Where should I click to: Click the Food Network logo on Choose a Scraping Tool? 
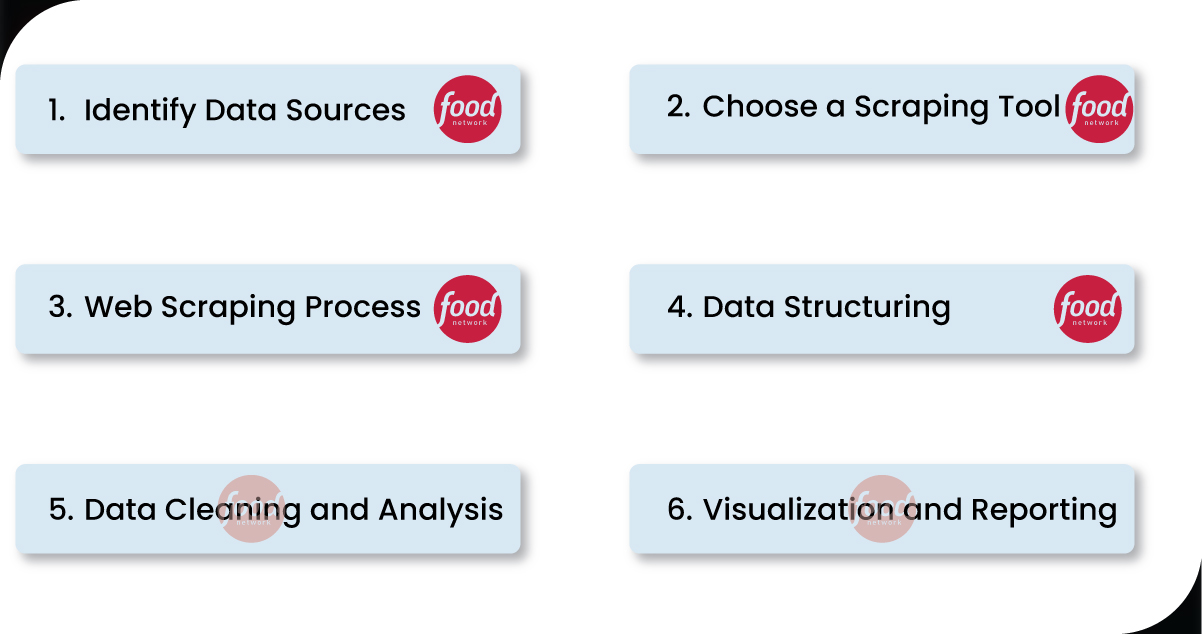(x=1099, y=108)
